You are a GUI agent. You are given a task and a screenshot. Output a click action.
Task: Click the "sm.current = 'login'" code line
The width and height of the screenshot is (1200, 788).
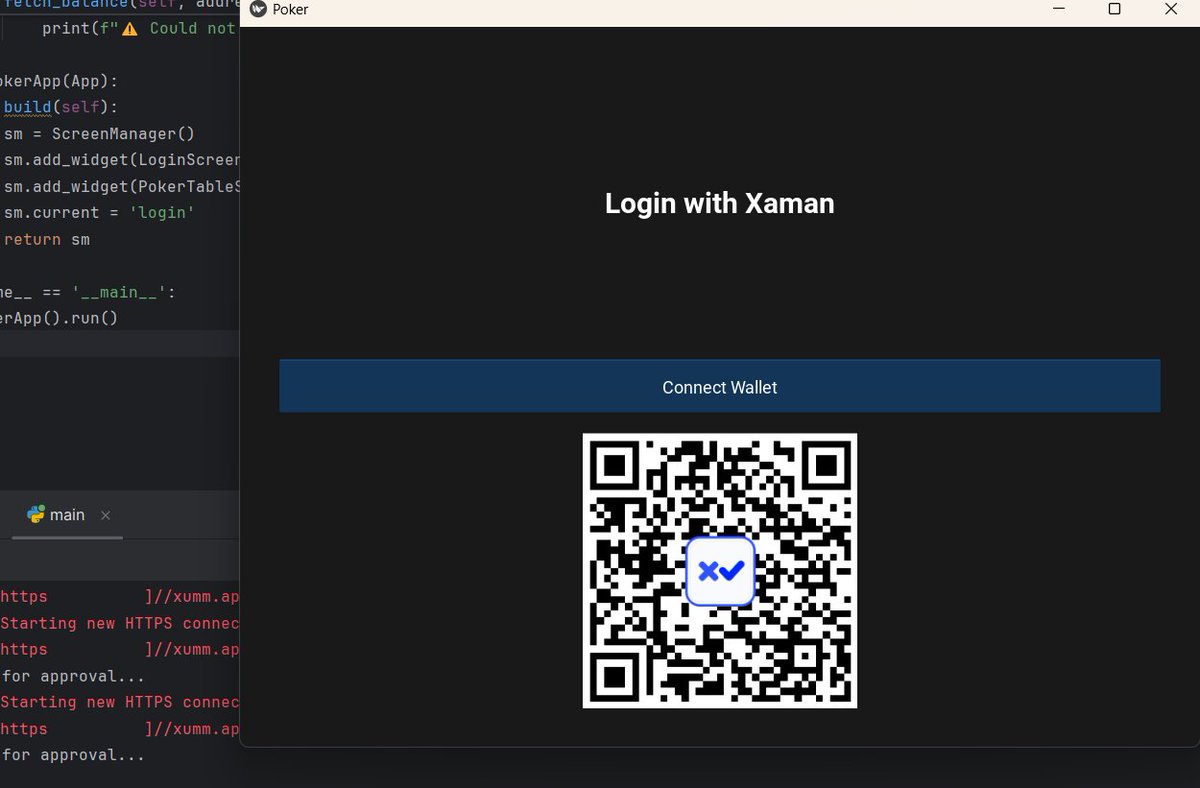99,213
